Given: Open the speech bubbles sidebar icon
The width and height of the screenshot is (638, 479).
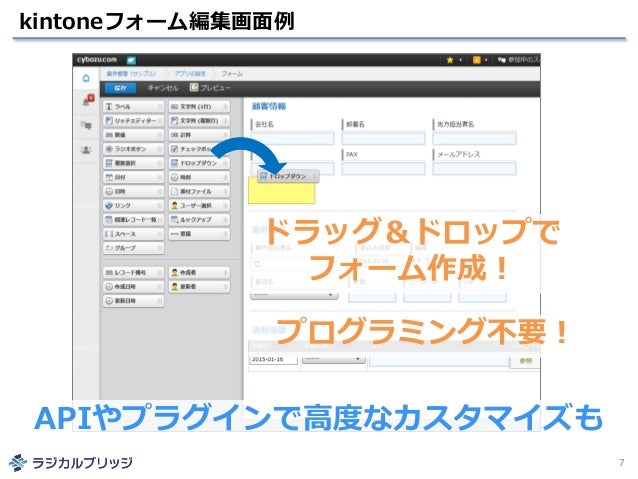Looking at the screenshot, I should pos(86,125).
